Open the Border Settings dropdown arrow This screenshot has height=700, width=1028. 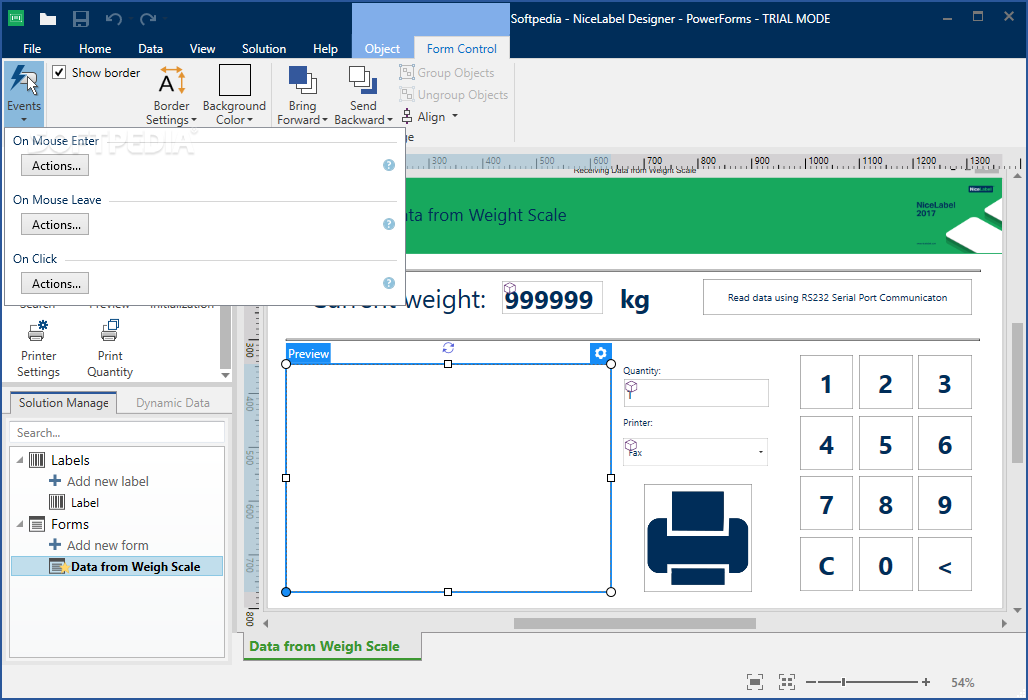(x=193, y=120)
